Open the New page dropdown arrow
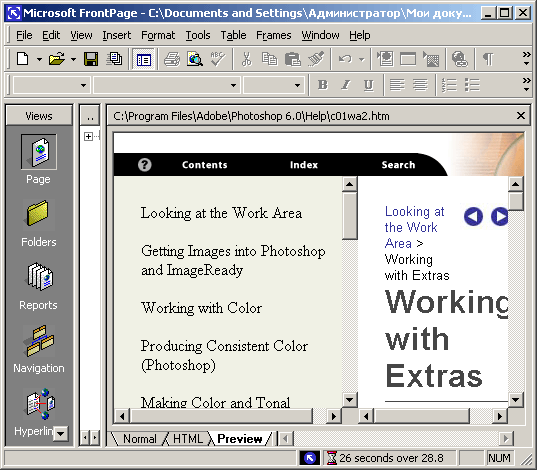Screen dimensions: 537x470 39,60
